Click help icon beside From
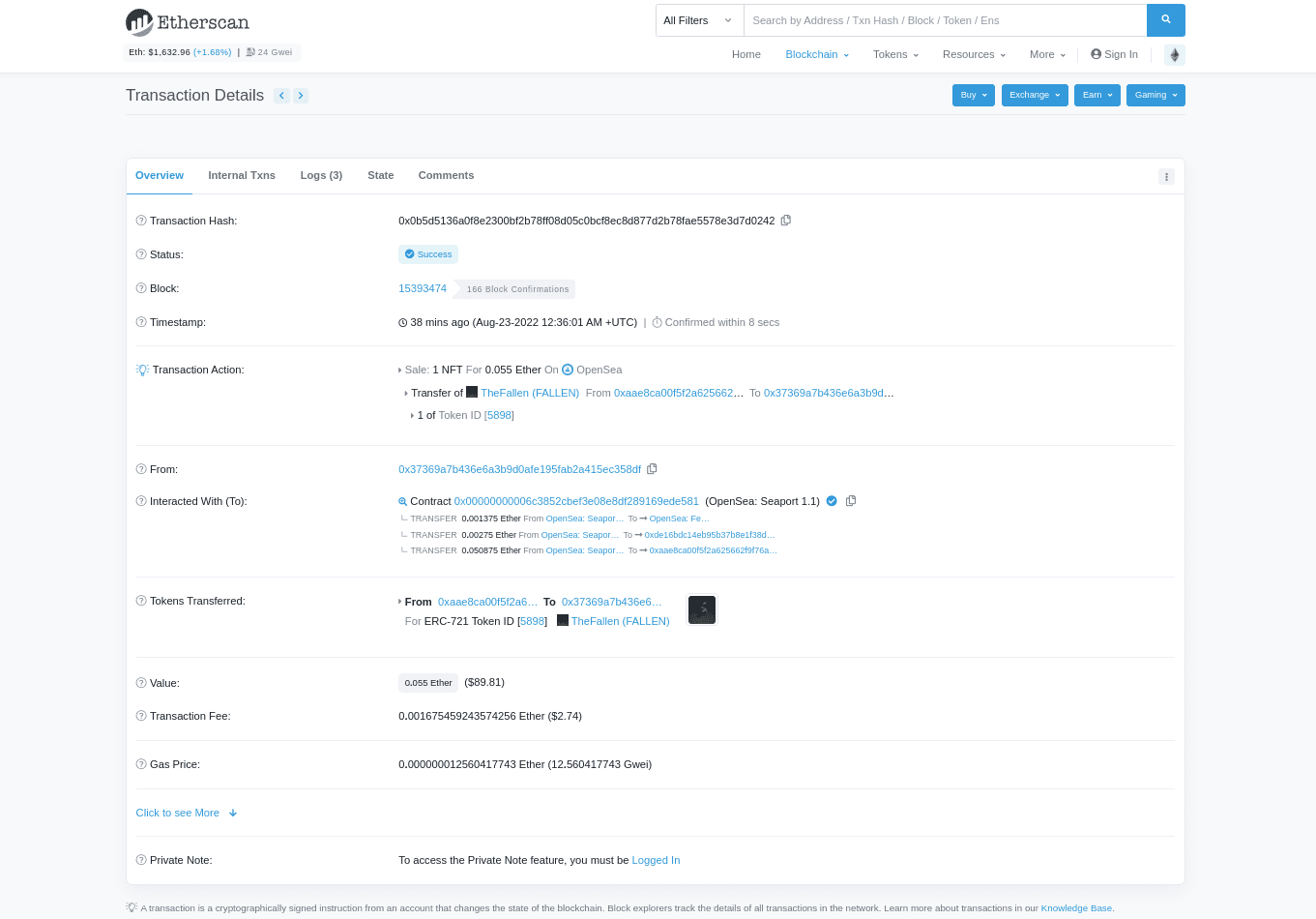Viewport: 1316px width, 919px height. pos(141,469)
